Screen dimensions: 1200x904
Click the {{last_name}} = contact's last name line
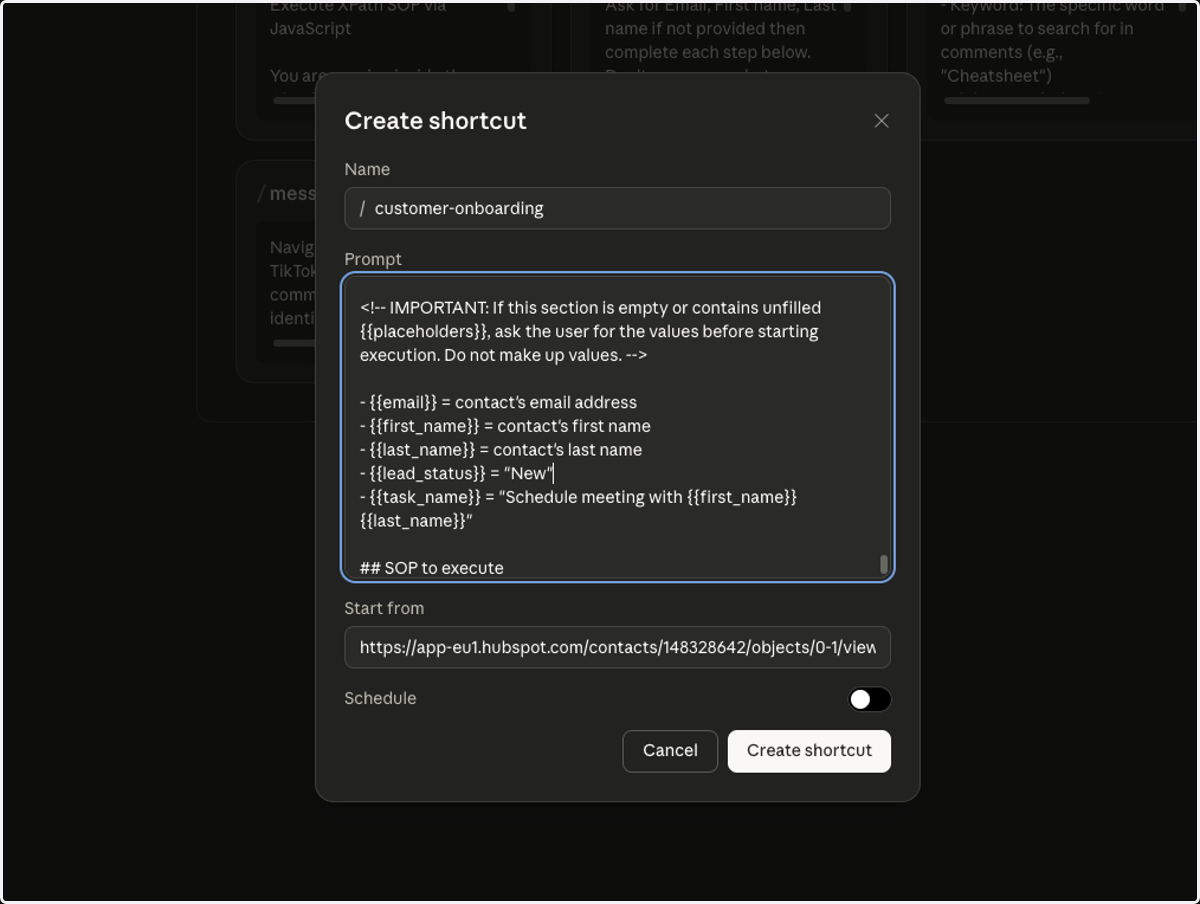point(501,450)
